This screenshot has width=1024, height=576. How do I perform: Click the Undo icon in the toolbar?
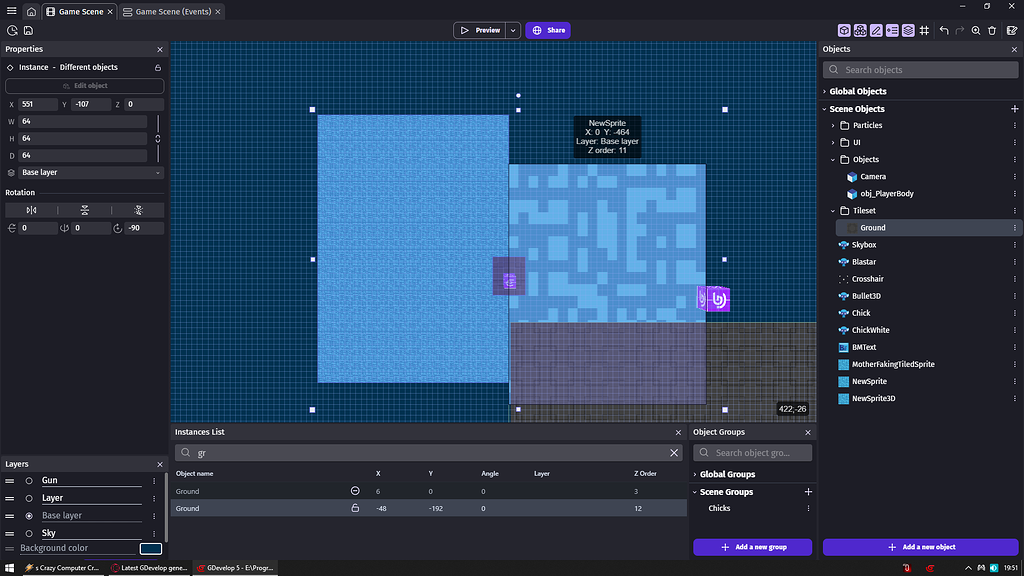(943, 31)
